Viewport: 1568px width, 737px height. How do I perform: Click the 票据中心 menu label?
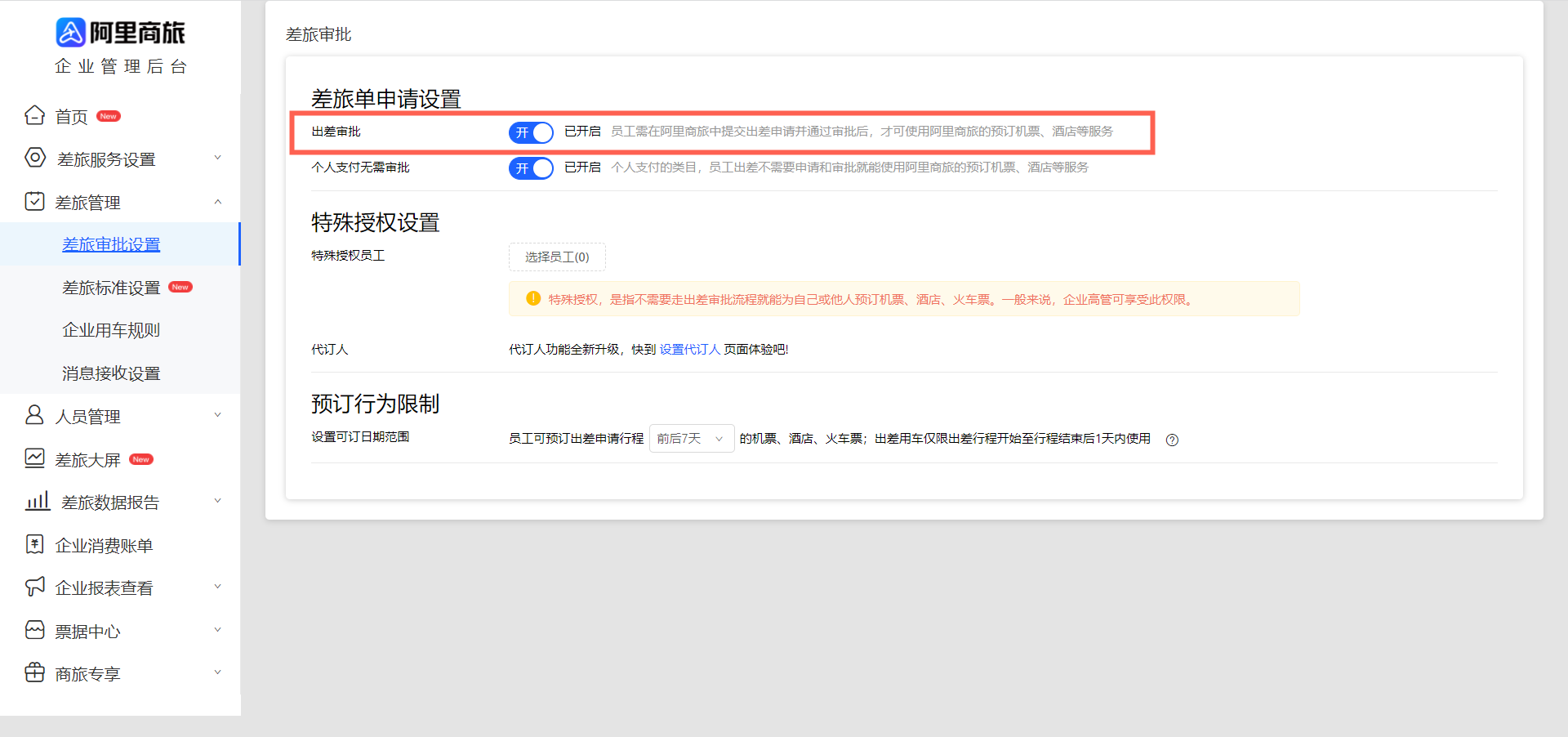[x=87, y=632]
